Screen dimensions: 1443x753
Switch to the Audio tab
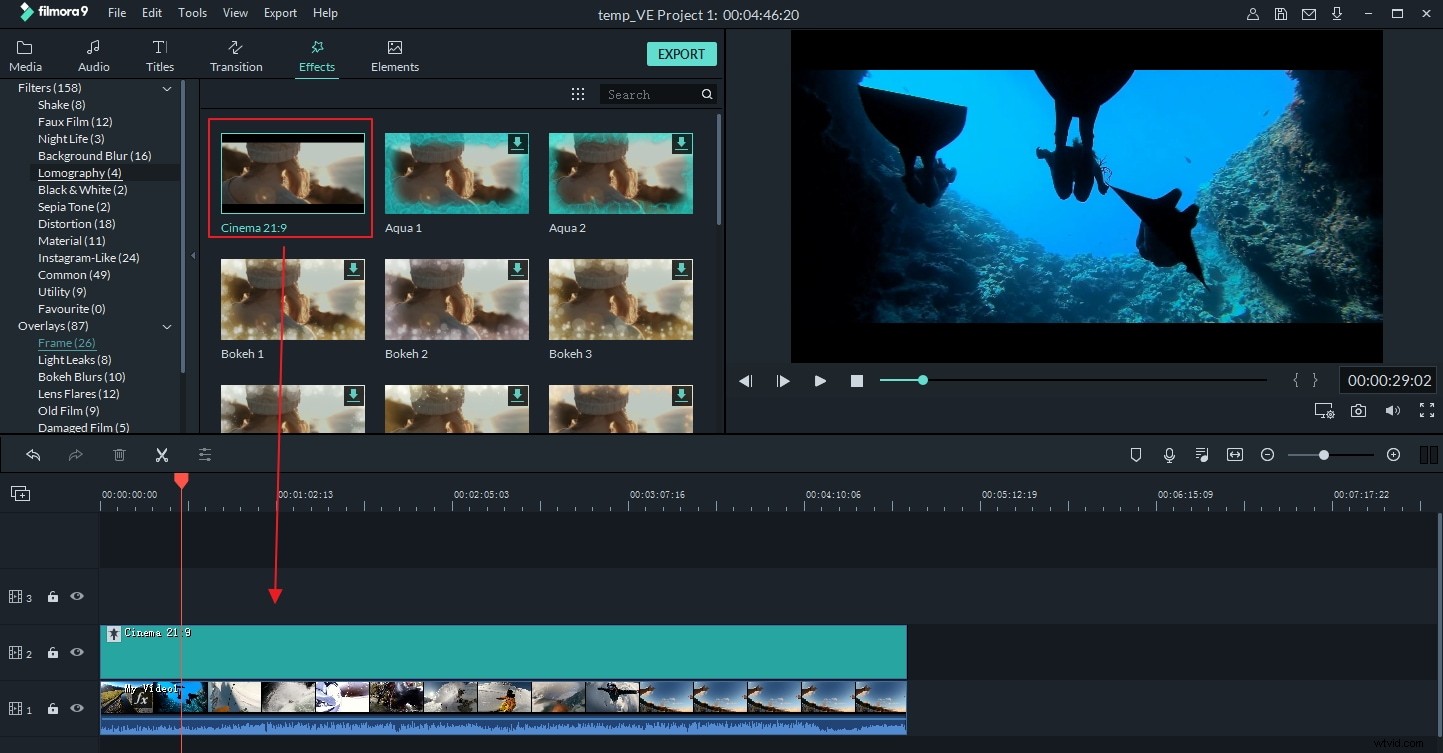[x=93, y=54]
